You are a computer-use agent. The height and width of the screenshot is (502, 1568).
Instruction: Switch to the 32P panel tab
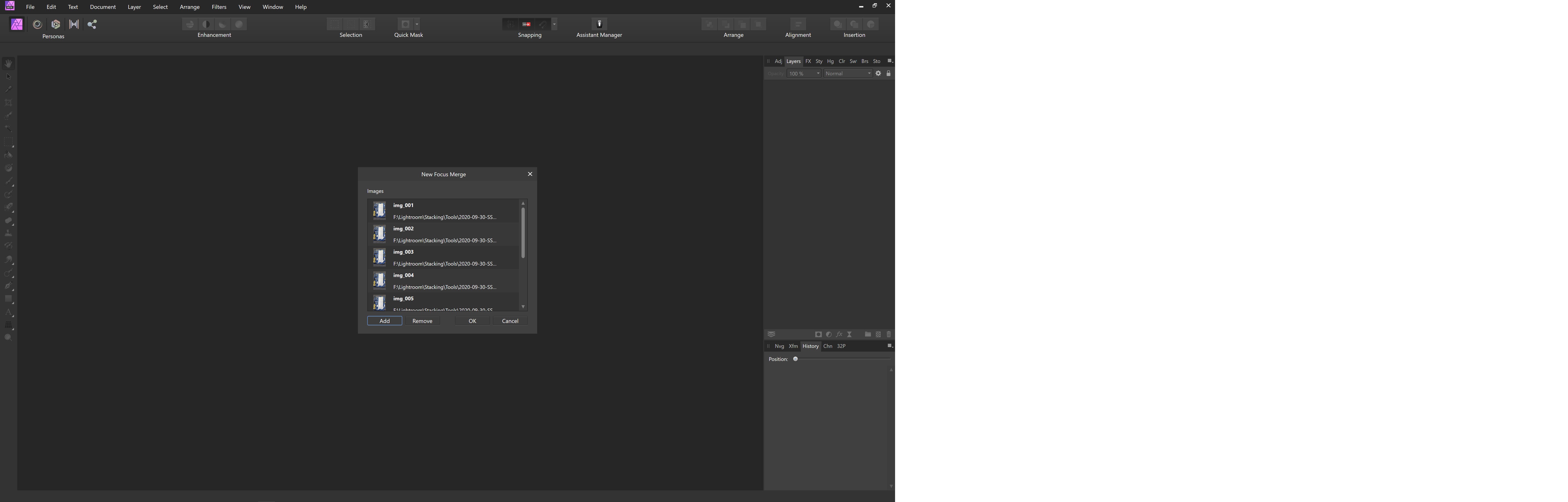tap(841, 346)
